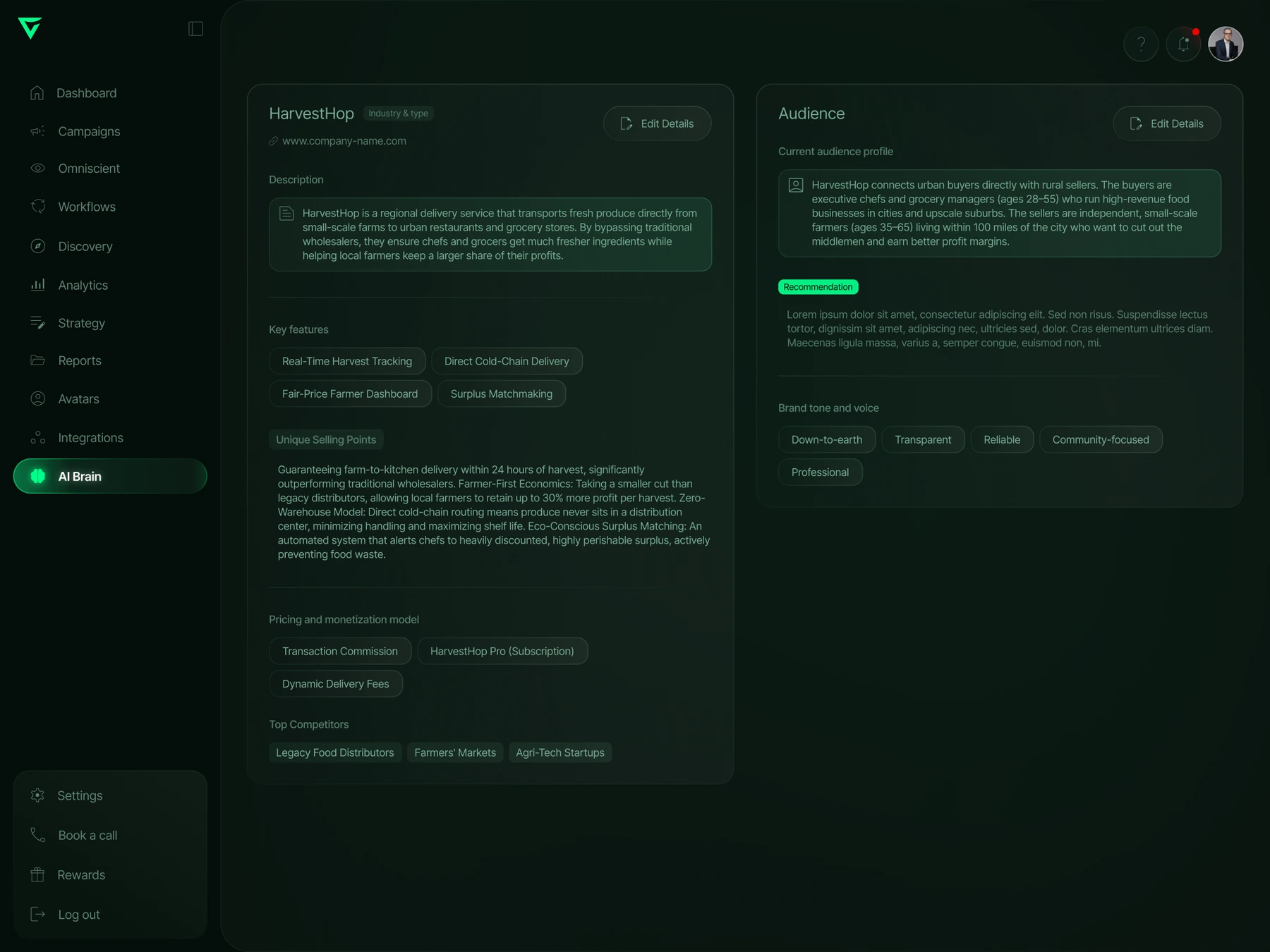
Task: Click the Surplus Matchmaking chip
Action: click(502, 393)
